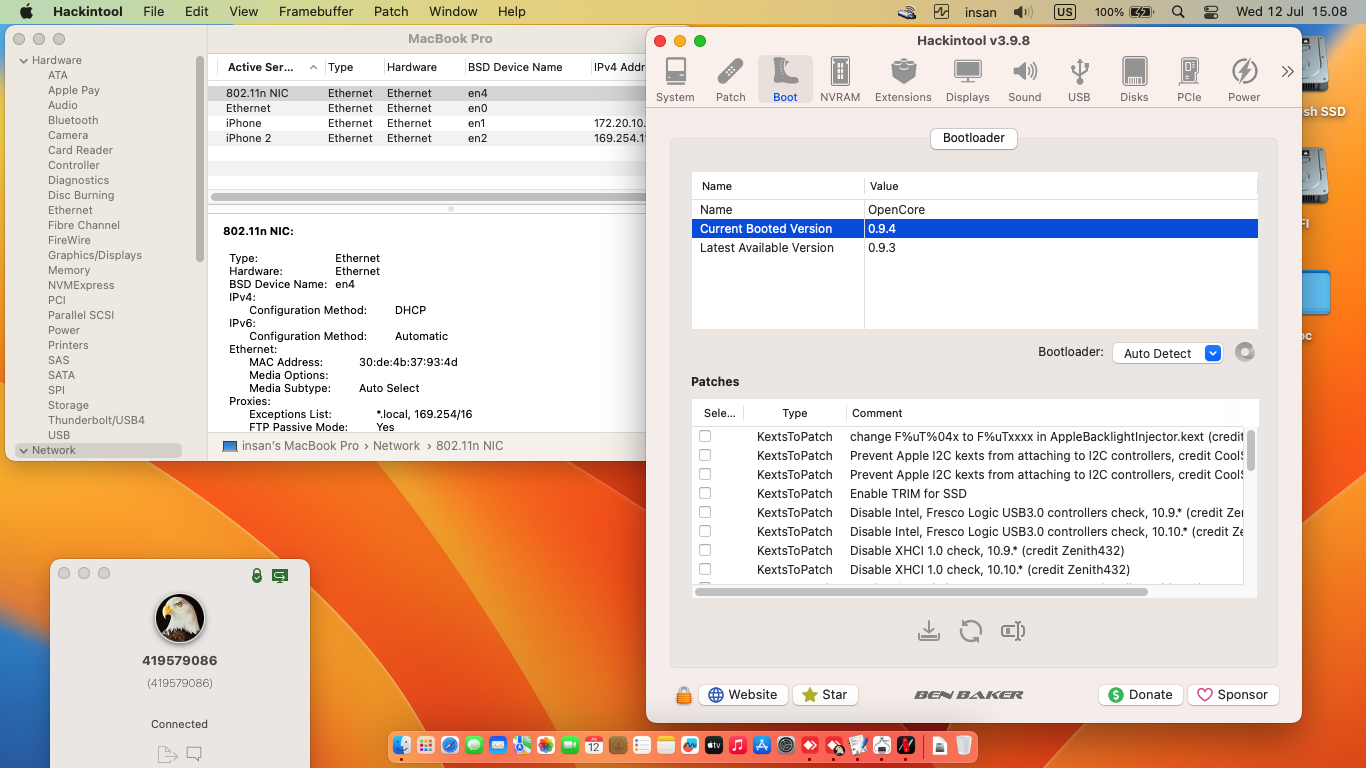Collapse the Network tree in System Information
1366x768 pixels.
[24, 451]
